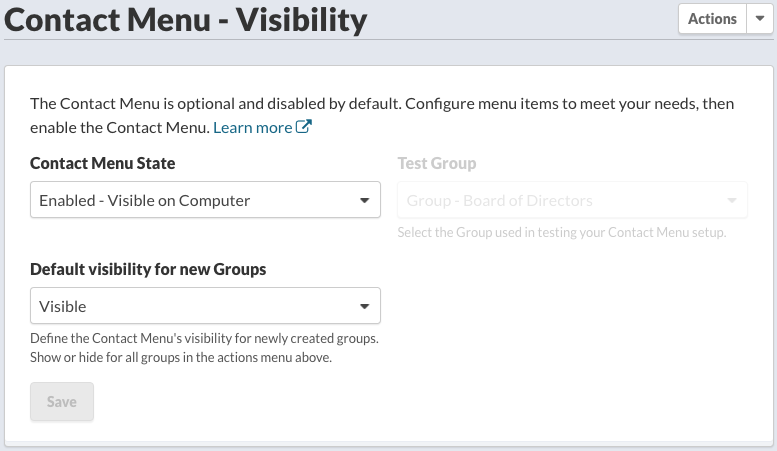Click the Contact Menu - Visibility heading

click(186, 20)
